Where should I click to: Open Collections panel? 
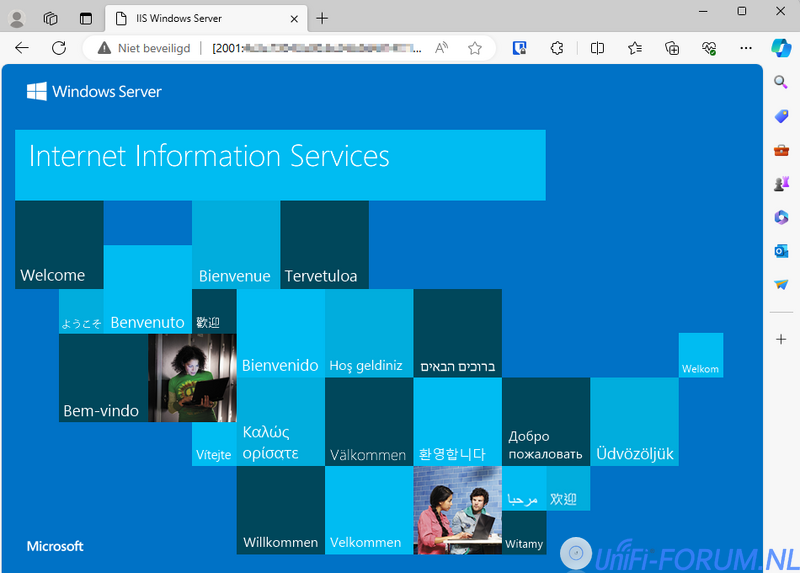coord(672,48)
